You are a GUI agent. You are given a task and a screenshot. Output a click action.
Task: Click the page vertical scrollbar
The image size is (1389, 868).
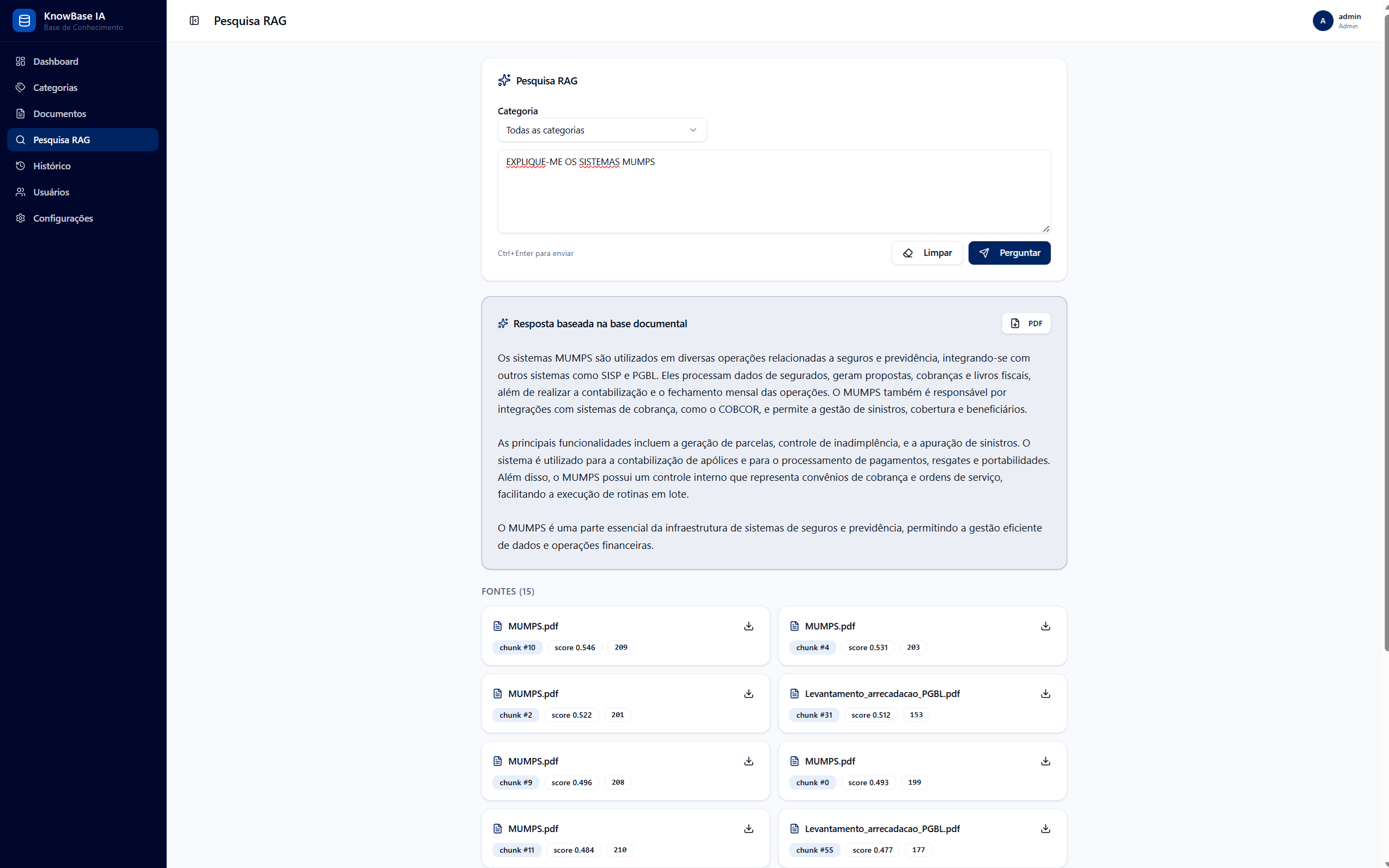1386,333
